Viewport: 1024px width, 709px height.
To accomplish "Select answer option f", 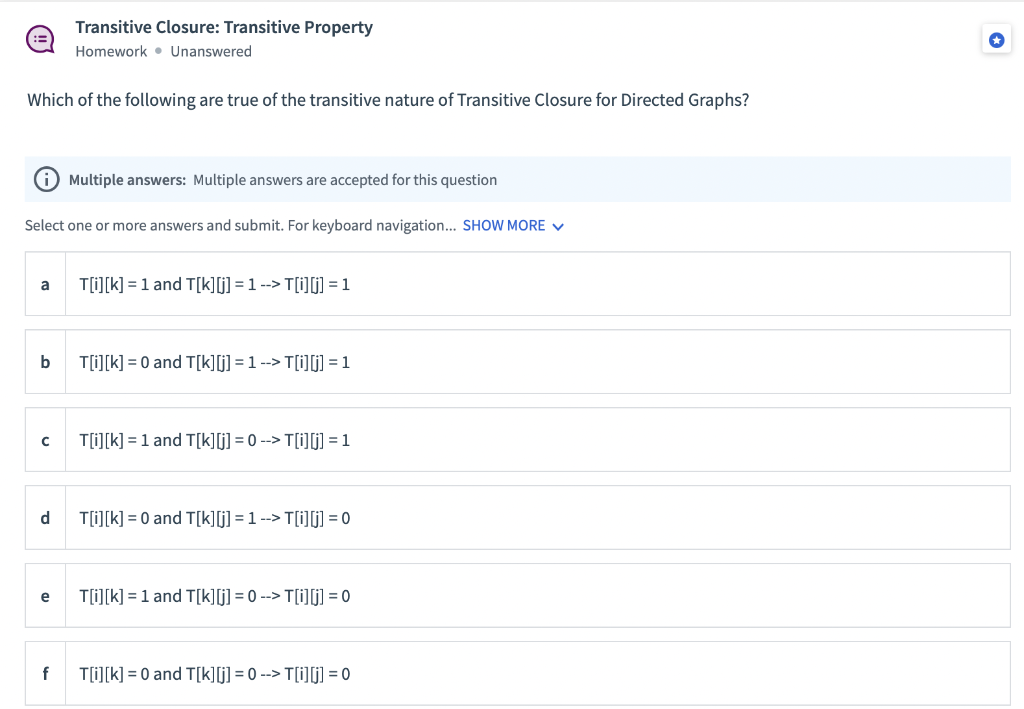I will (518, 674).
